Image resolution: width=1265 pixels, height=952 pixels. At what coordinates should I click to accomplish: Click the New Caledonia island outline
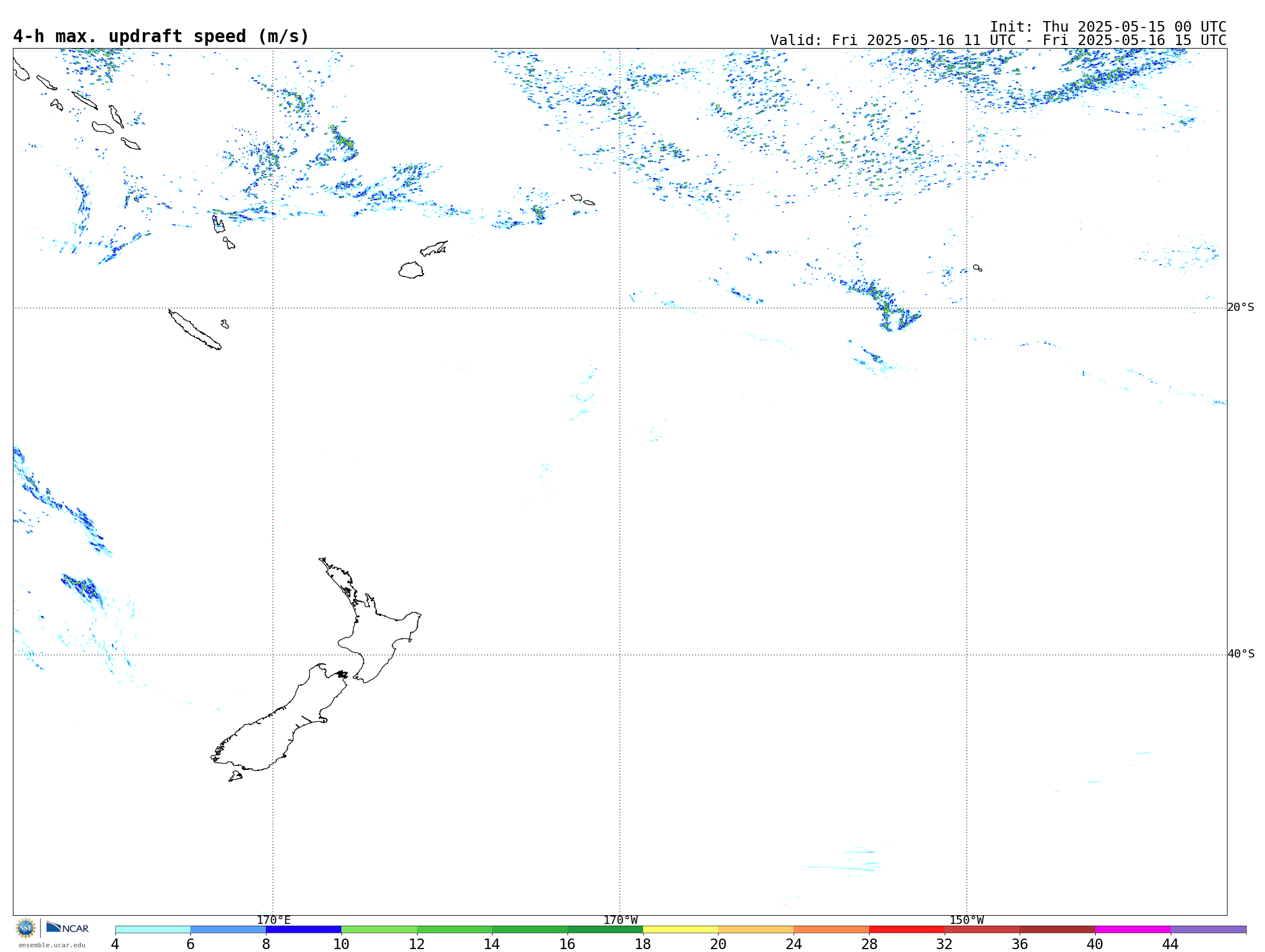[194, 330]
